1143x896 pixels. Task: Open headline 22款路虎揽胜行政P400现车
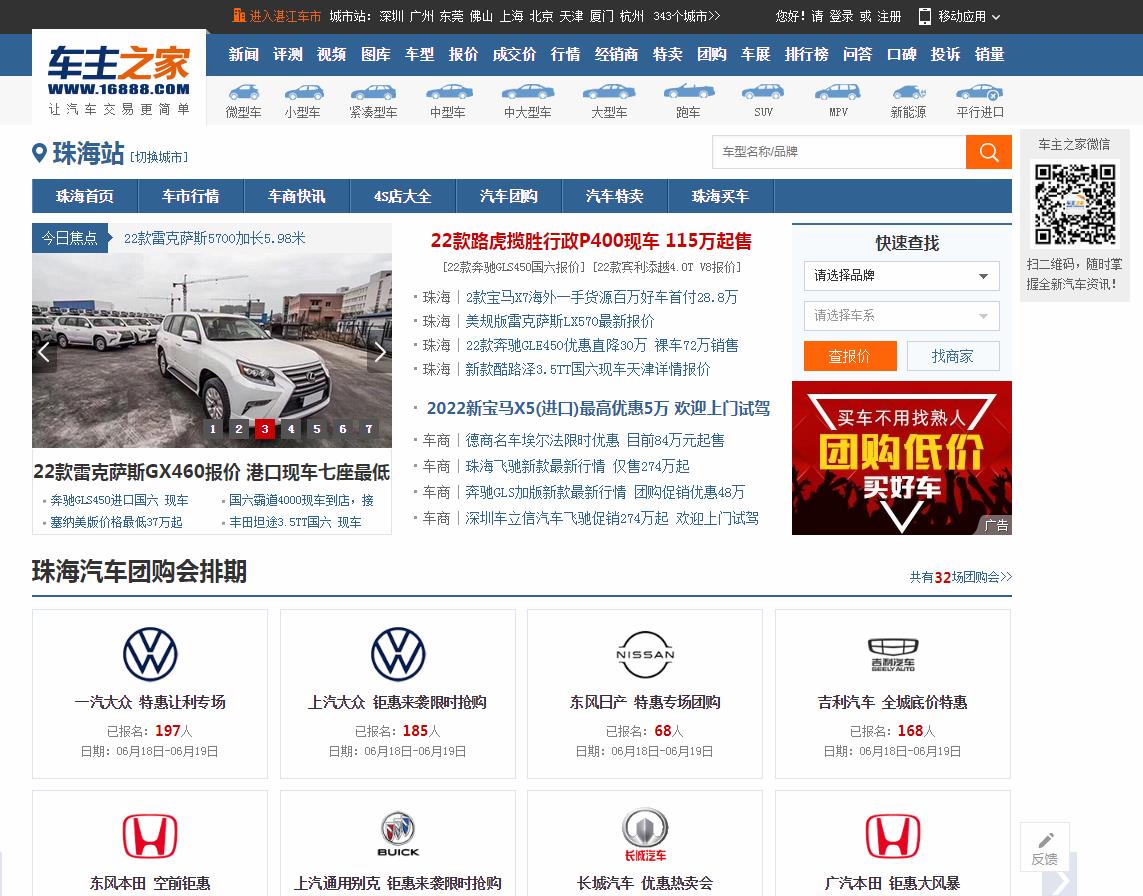[591, 241]
